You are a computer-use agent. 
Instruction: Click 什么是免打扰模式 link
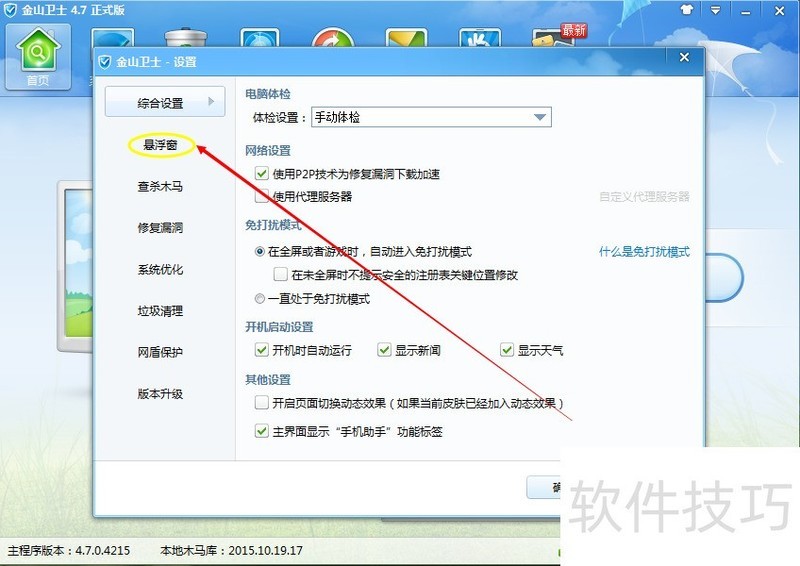[x=644, y=252]
